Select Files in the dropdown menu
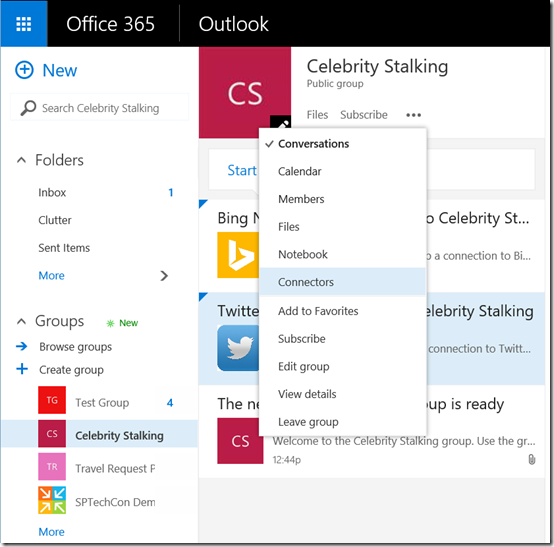 (x=342, y=227)
